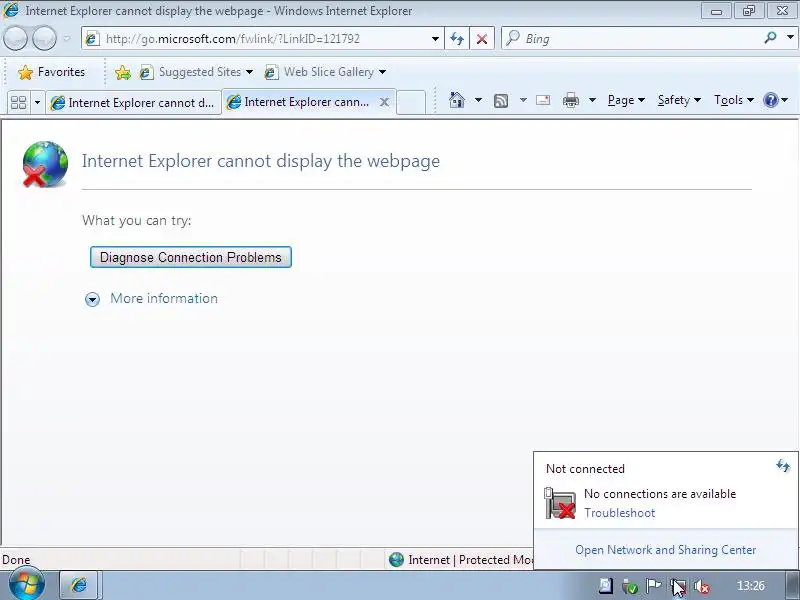This screenshot has height=600, width=800.
Task: Open the Help question mark menu
Action: coord(776,100)
